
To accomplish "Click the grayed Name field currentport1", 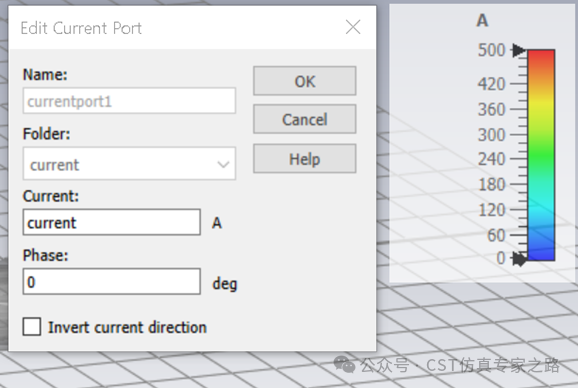I will point(129,101).
